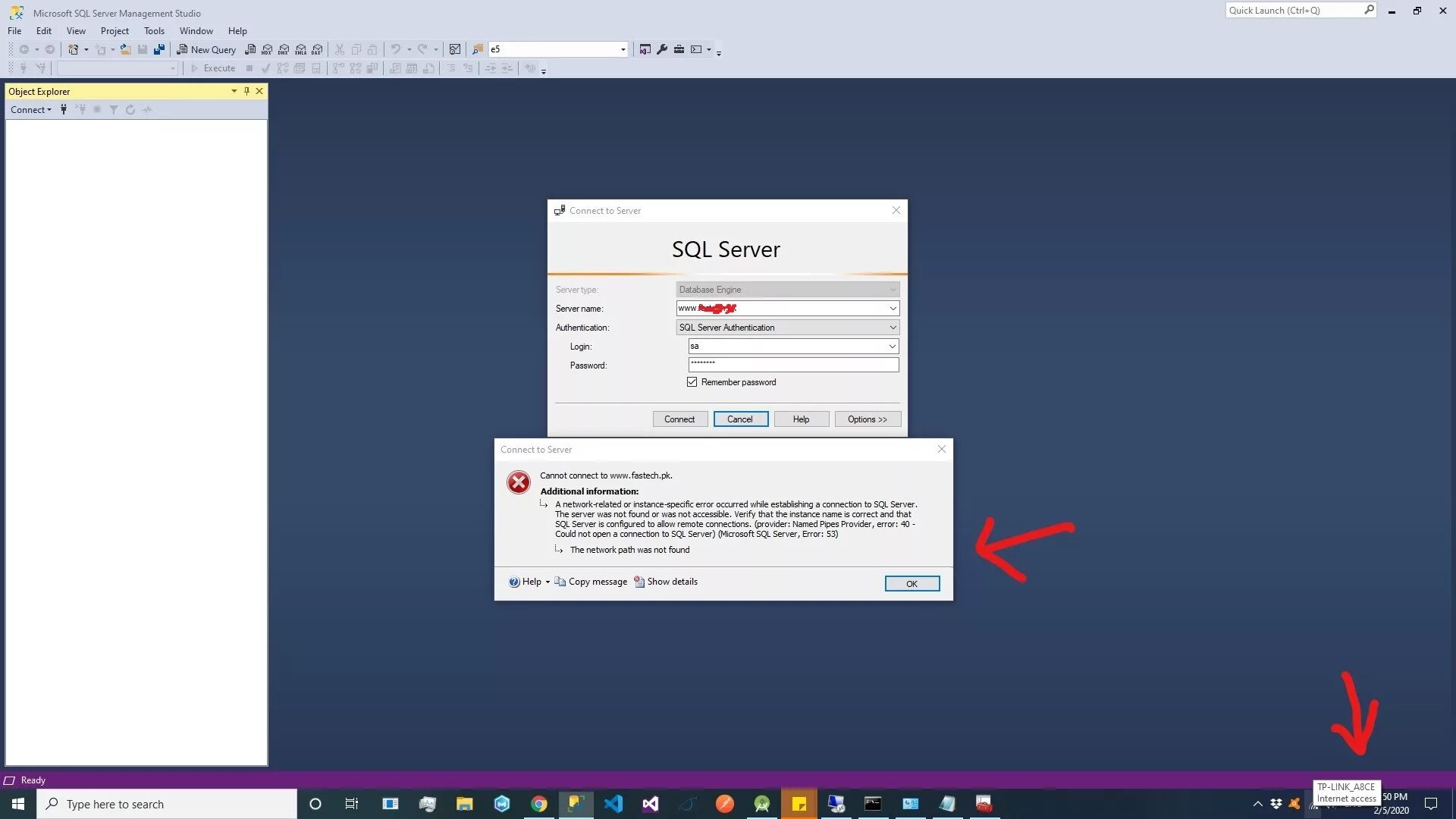Click the Connect button
The image size is (1456, 819).
679,419
